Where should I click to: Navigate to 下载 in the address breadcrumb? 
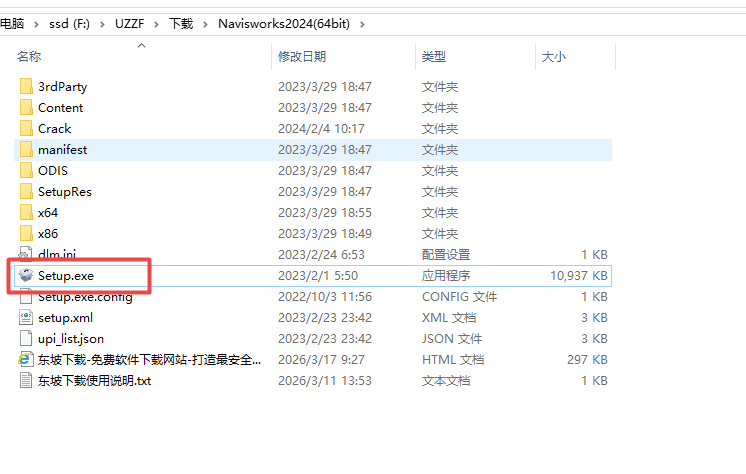point(181,22)
